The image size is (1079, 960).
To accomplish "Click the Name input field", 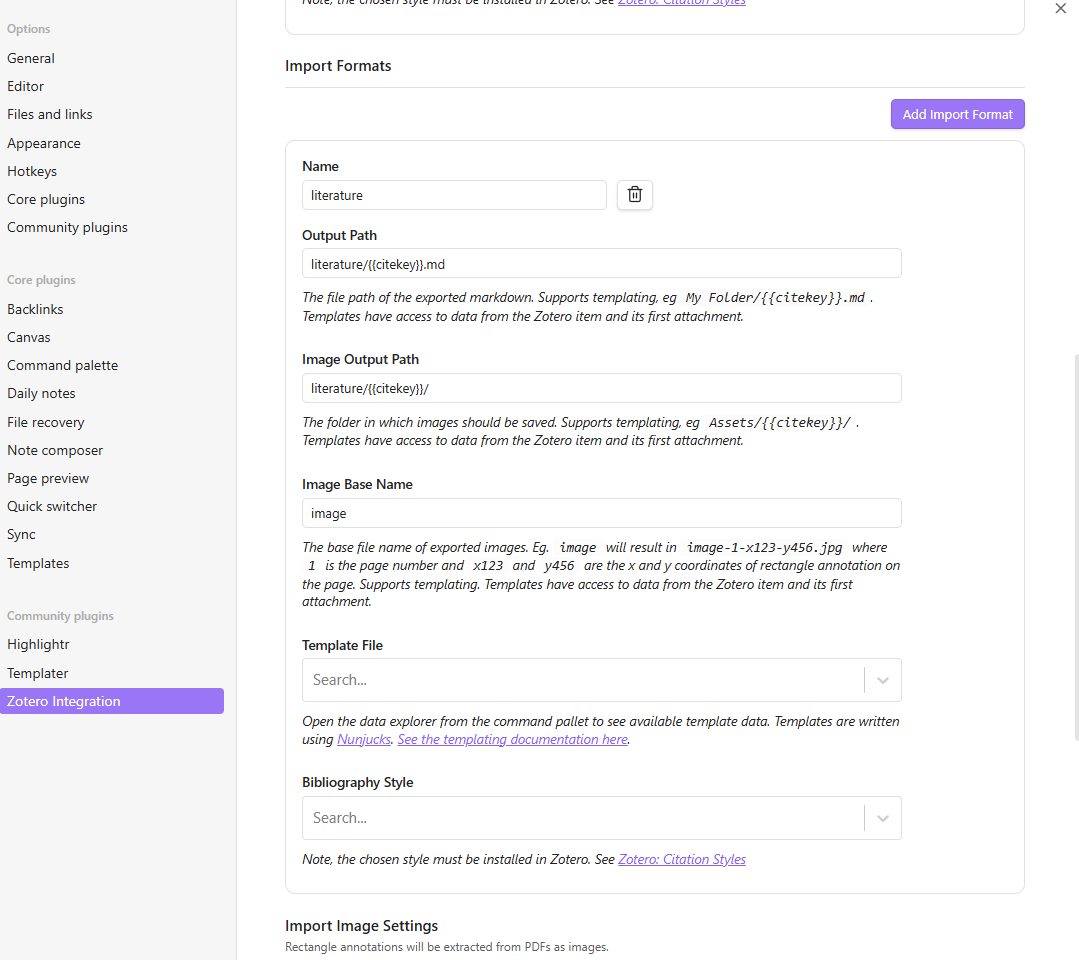I will click(x=454, y=195).
